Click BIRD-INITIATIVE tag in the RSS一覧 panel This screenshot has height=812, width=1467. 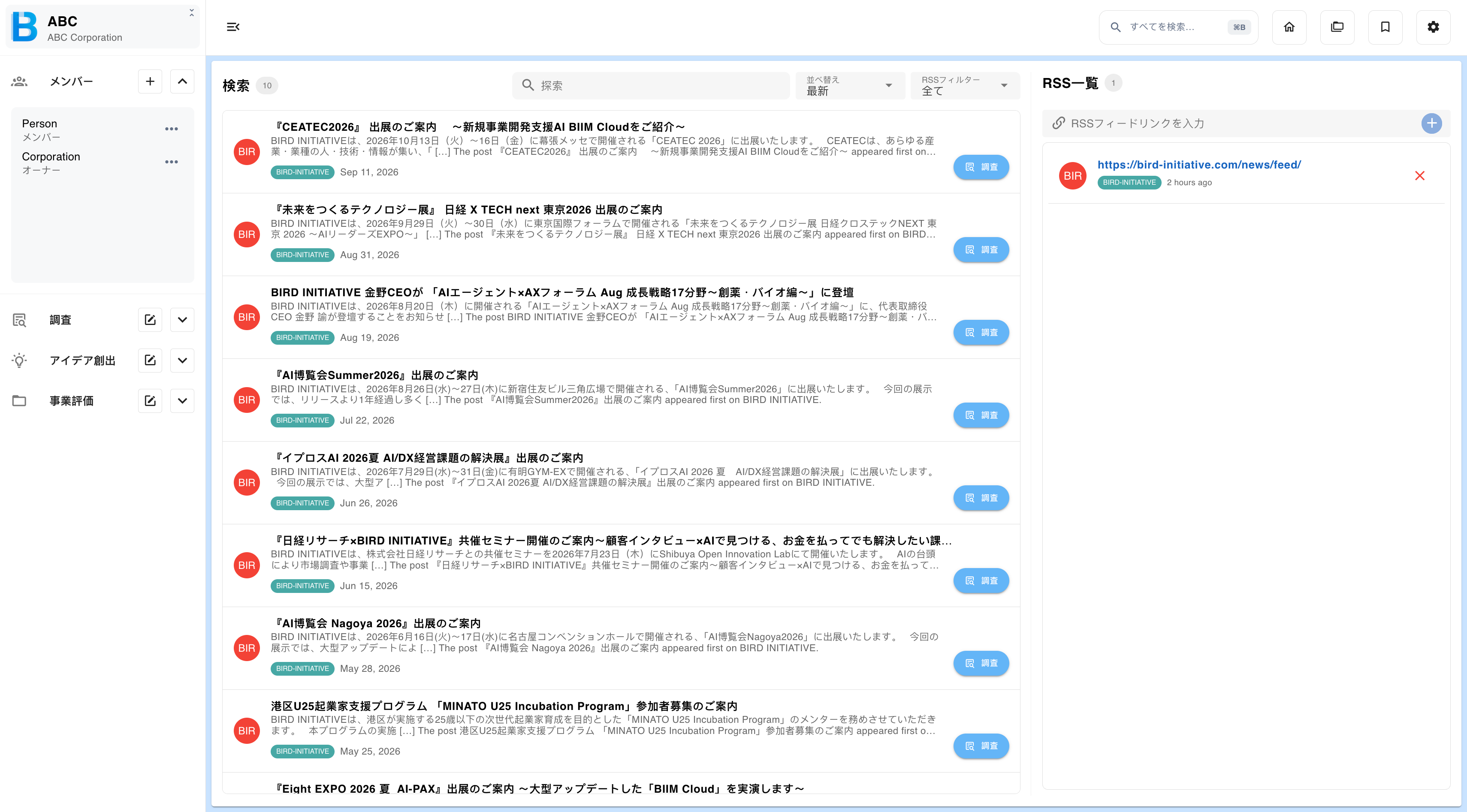tap(1129, 183)
